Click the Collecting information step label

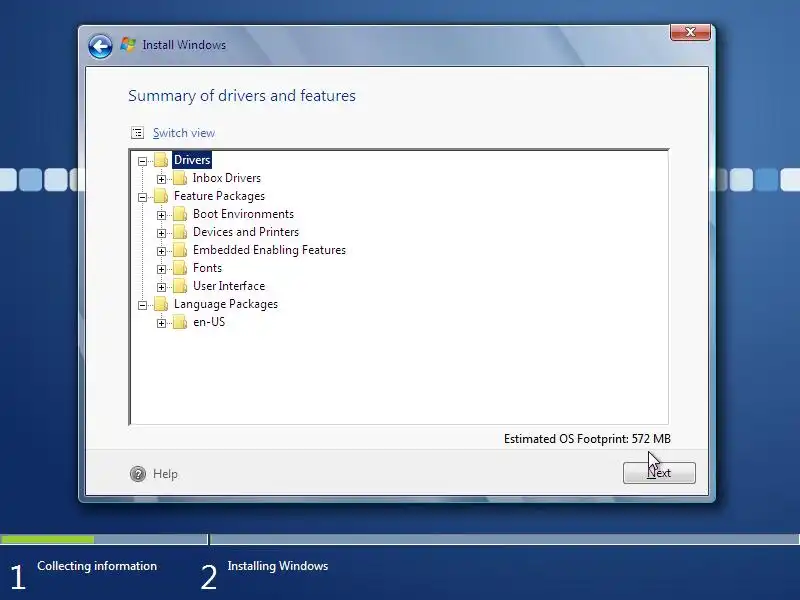(97, 566)
